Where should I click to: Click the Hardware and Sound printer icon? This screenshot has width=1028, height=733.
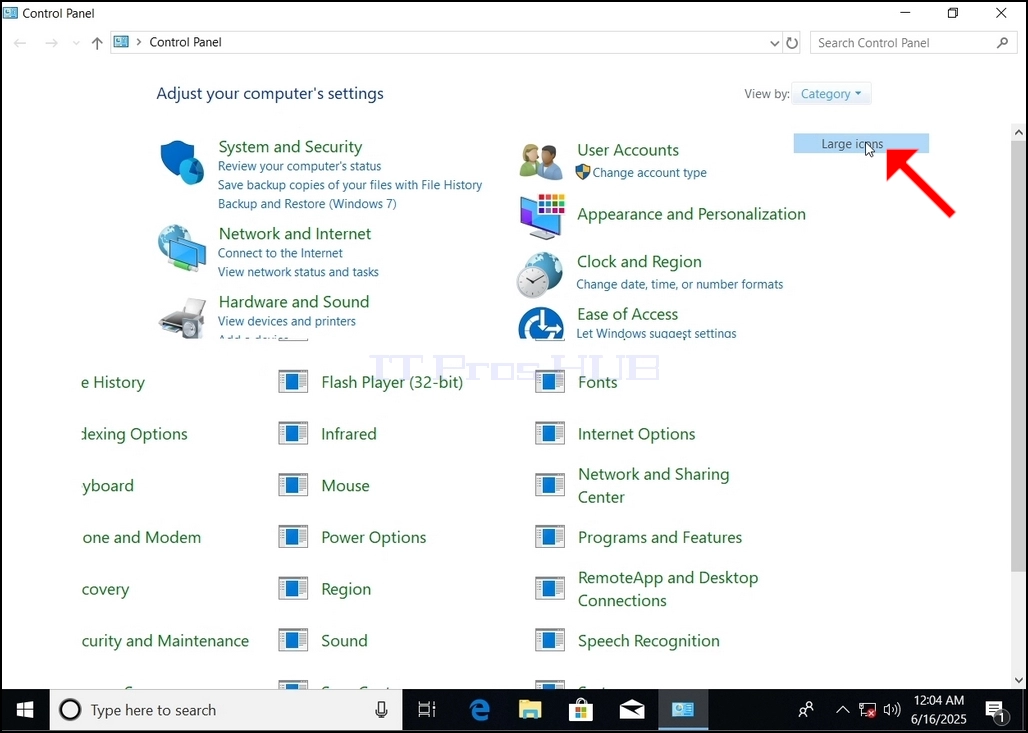coord(182,318)
